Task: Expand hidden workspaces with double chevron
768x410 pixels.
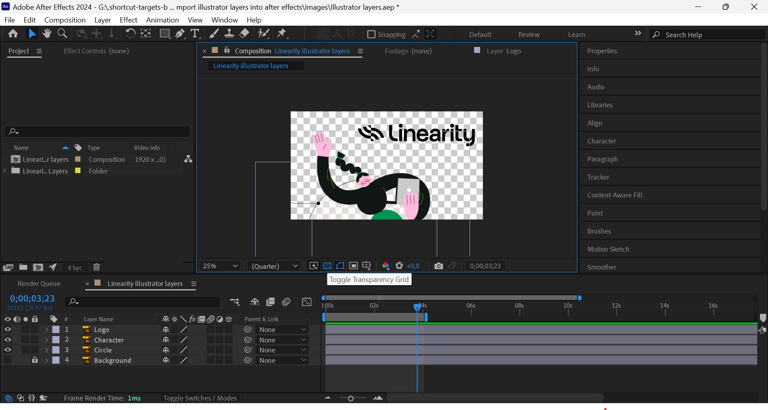Action: tap(638, 33)
